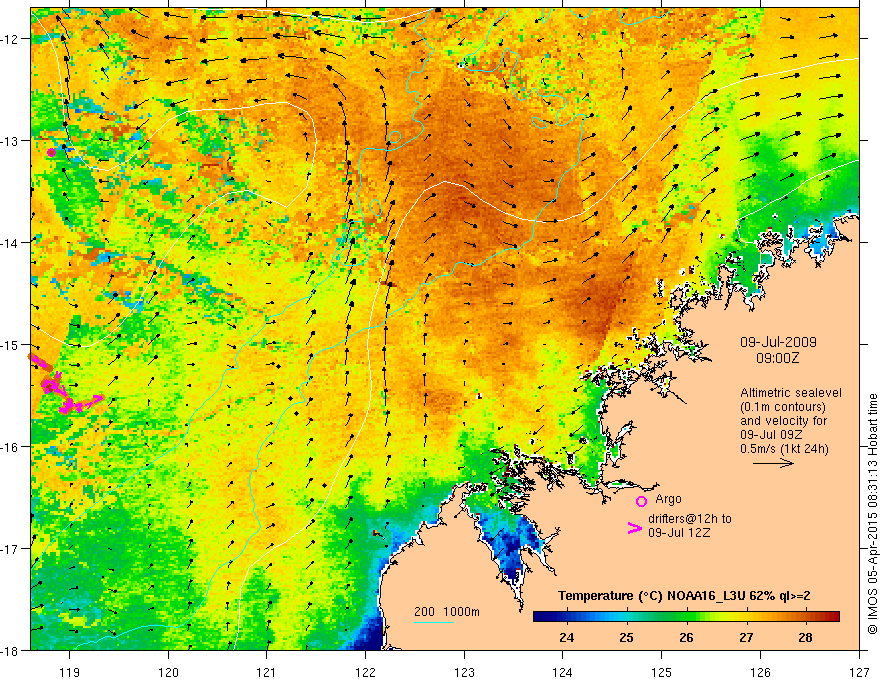Click the '(0.1m contours)' text
Screen dimensions: 880x680
783,407
